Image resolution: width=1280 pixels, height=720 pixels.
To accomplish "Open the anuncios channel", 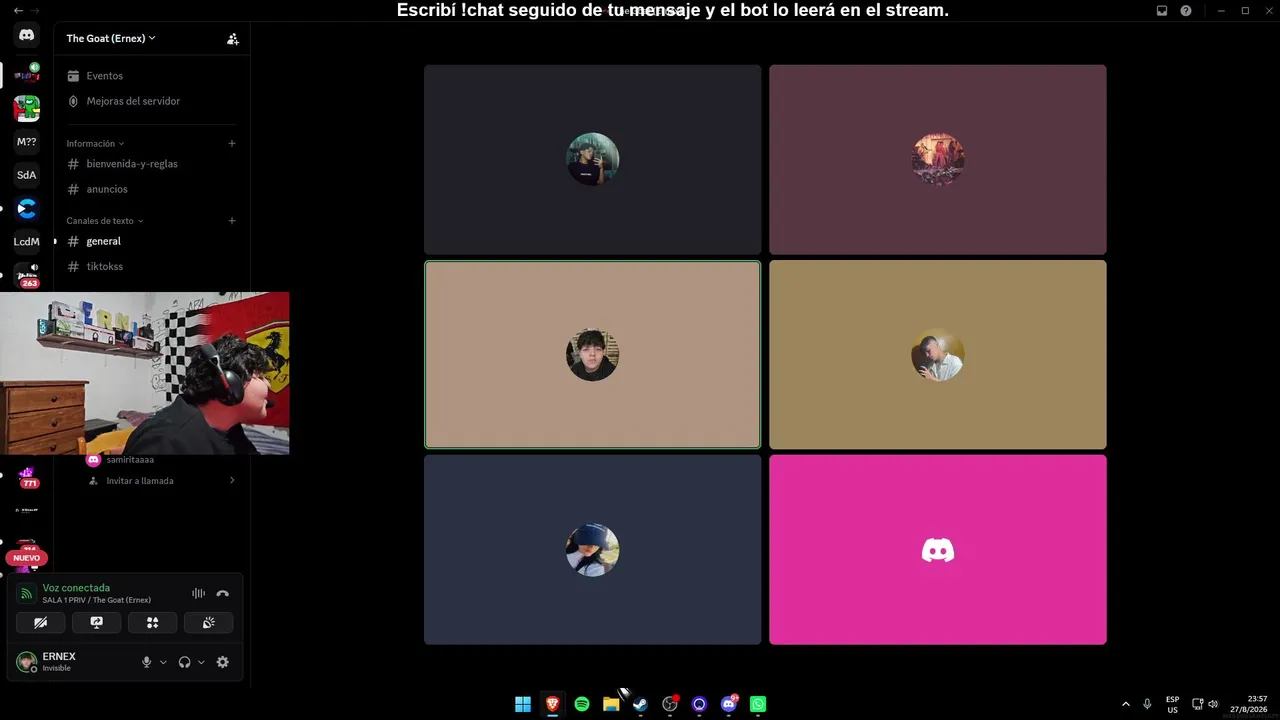I will 152,189.
